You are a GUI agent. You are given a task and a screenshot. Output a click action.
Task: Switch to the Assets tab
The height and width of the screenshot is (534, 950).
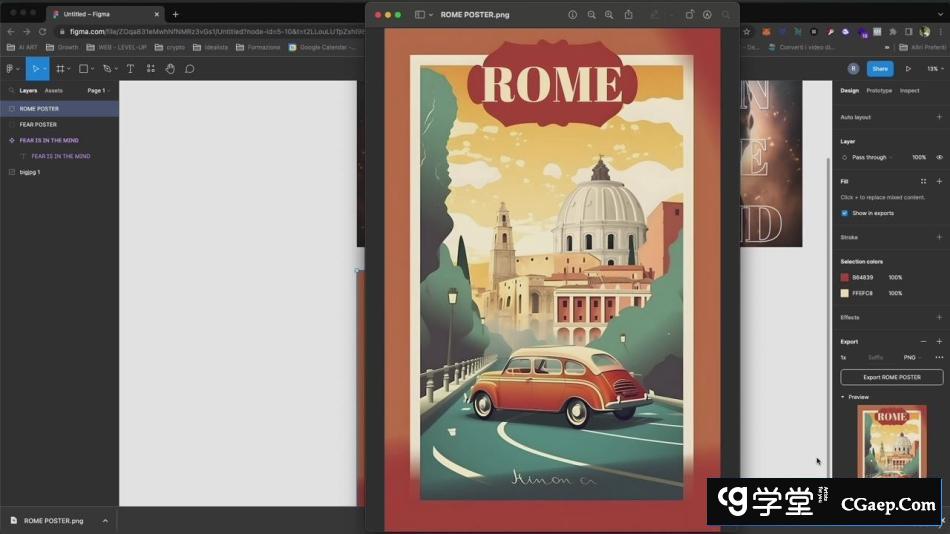pos(53,91)
